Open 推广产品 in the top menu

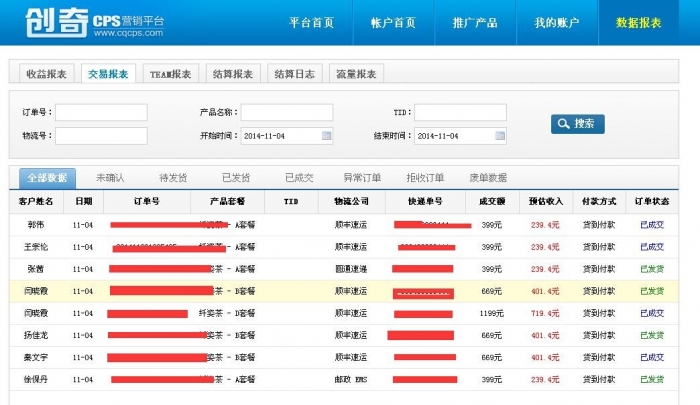click(475, 22)
